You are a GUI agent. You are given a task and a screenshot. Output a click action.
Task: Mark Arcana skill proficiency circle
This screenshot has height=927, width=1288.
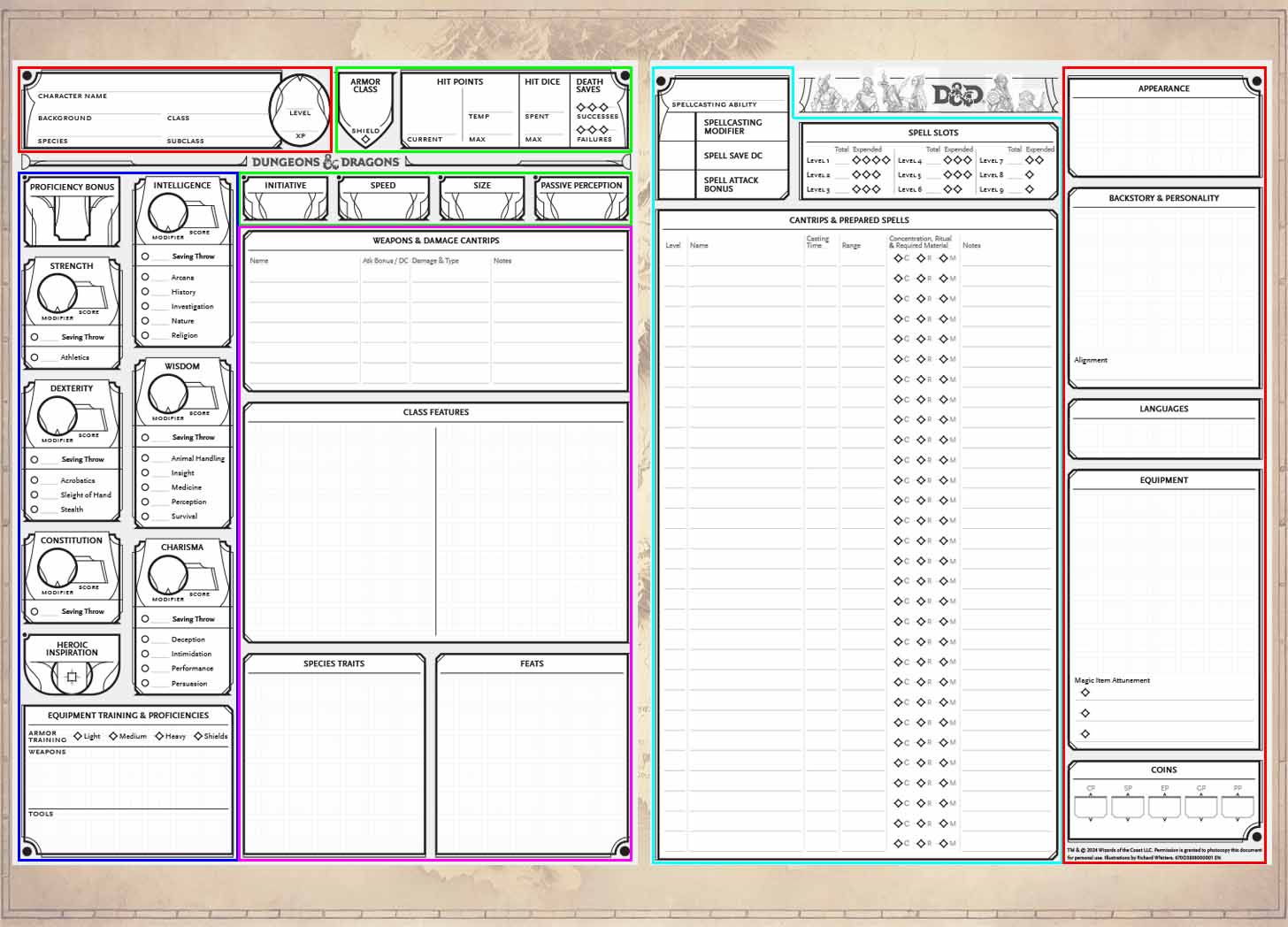click(145, 277)
